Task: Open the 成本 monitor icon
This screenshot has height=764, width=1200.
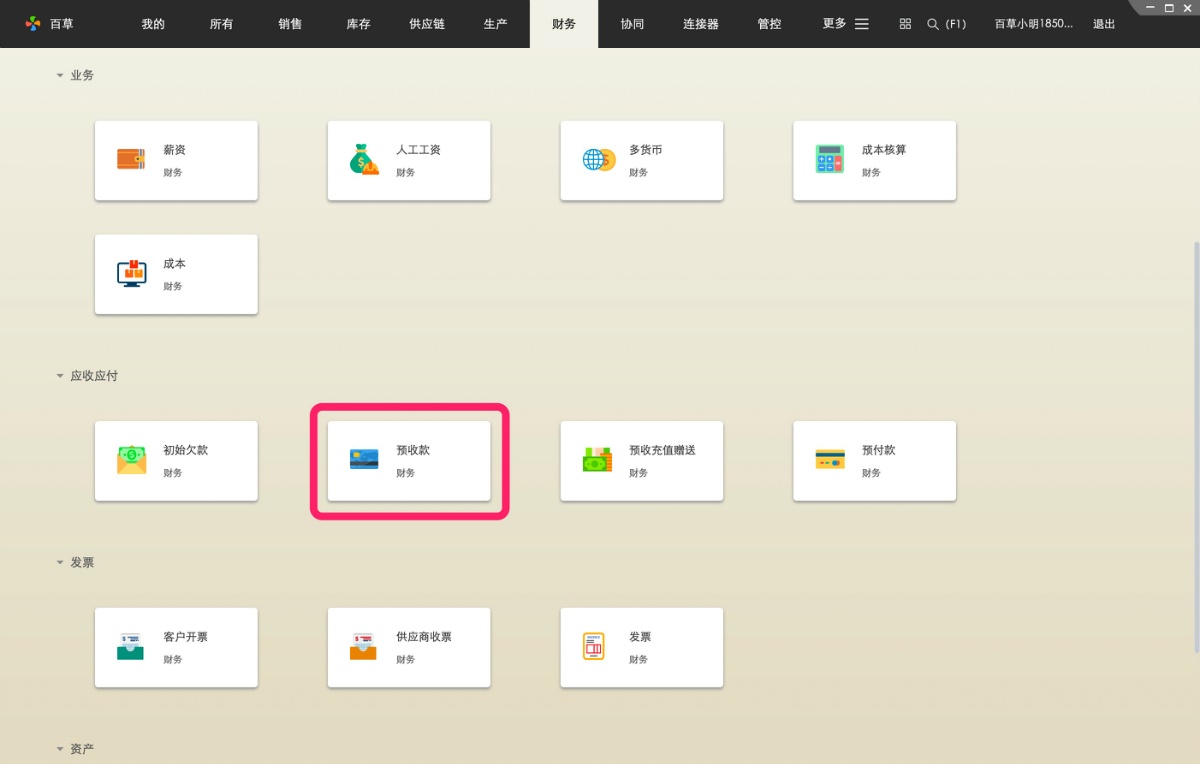Action: tap(131, 273)
